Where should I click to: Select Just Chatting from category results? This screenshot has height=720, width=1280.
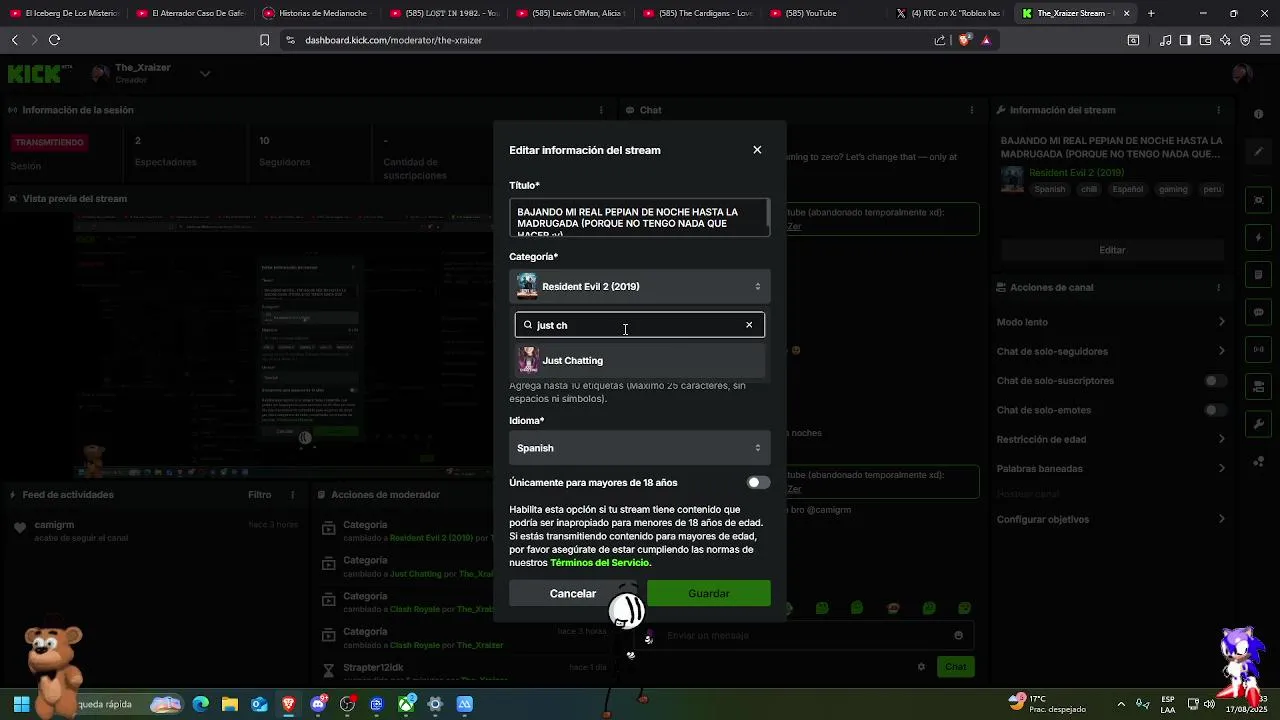click(x=640, y=360)
